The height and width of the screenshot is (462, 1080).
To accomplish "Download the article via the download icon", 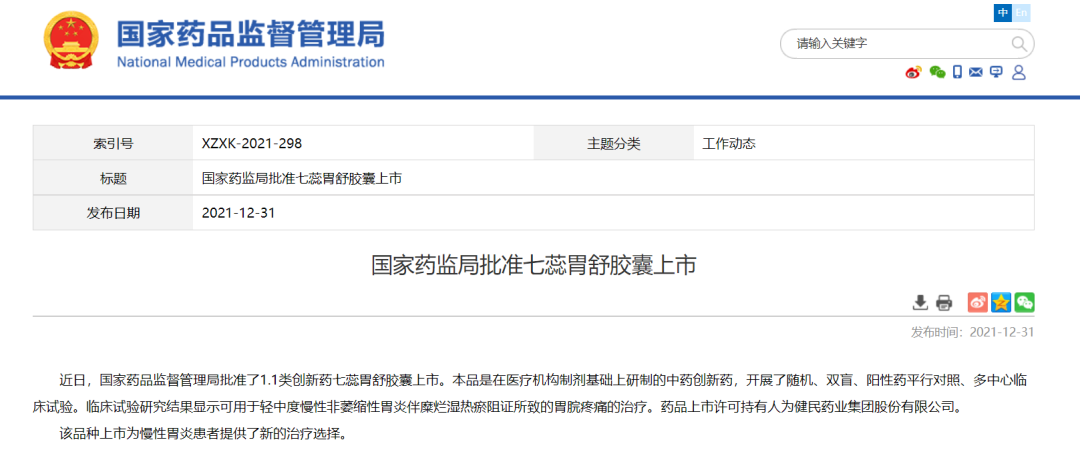I will pos(920,302).
